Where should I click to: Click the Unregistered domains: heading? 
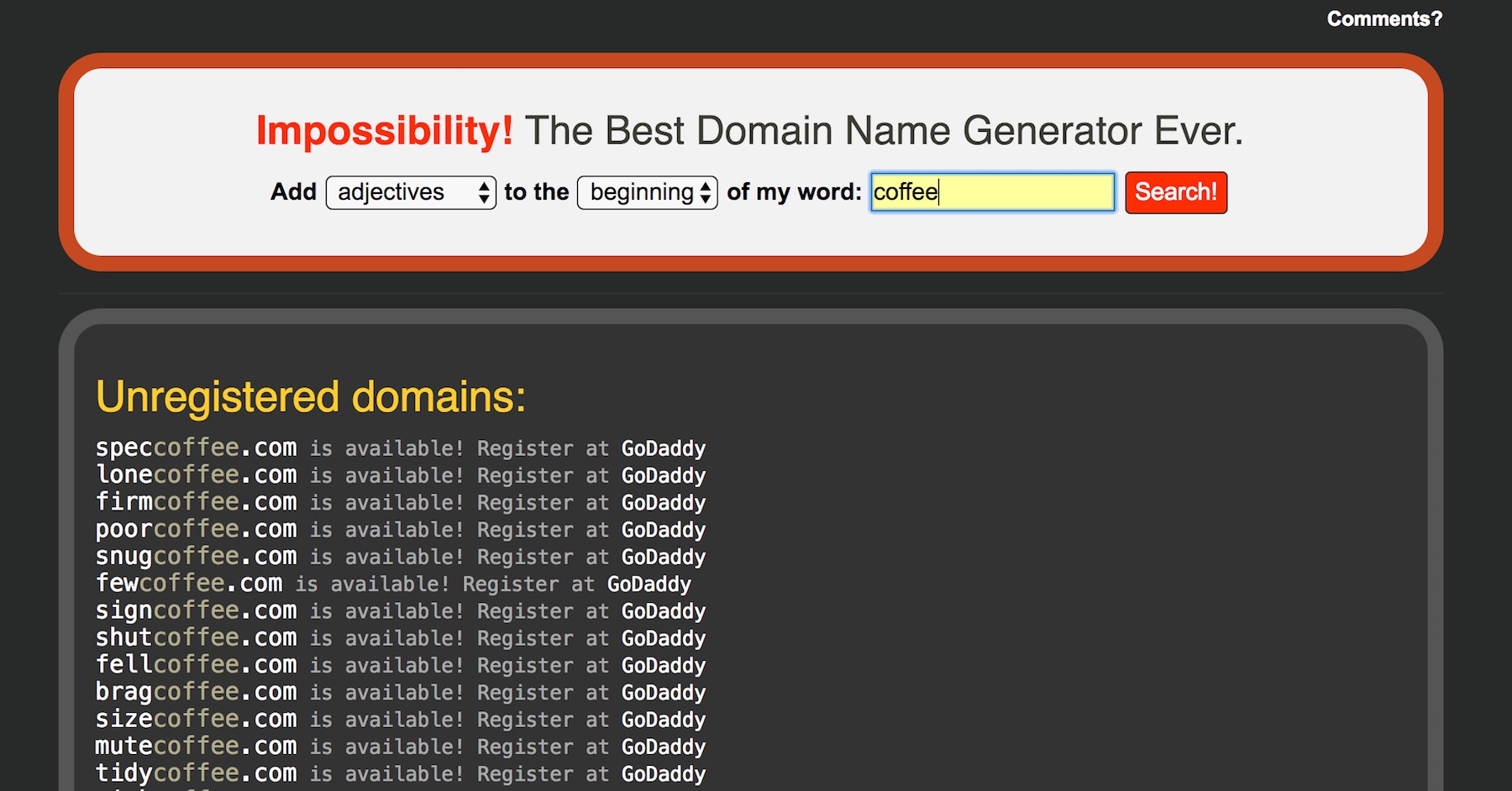click(x=311, y=397)
